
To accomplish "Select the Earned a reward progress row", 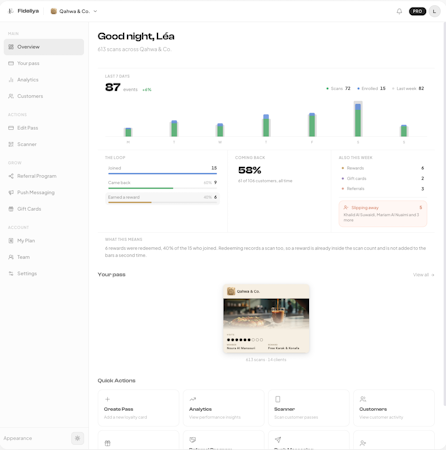I will [x=162, y=198].
